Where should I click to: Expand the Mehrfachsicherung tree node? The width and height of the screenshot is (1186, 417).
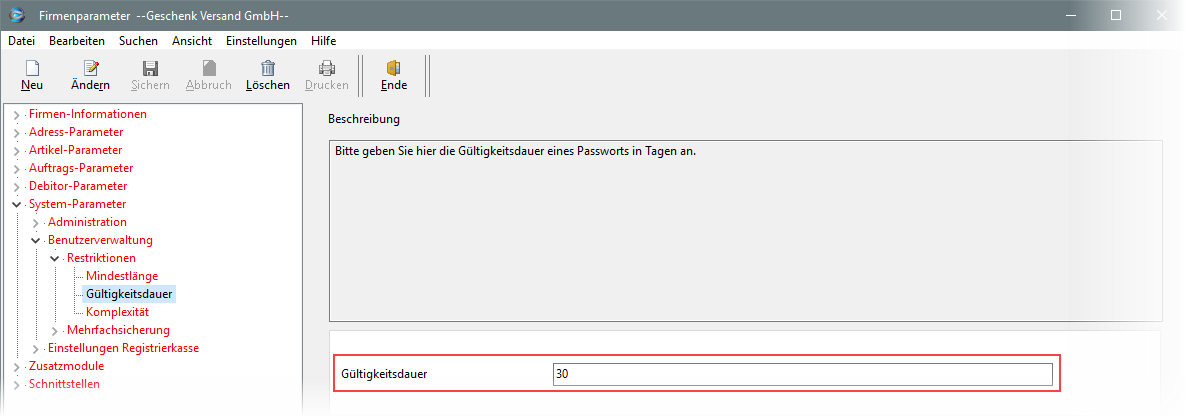(x=54, y=330)
